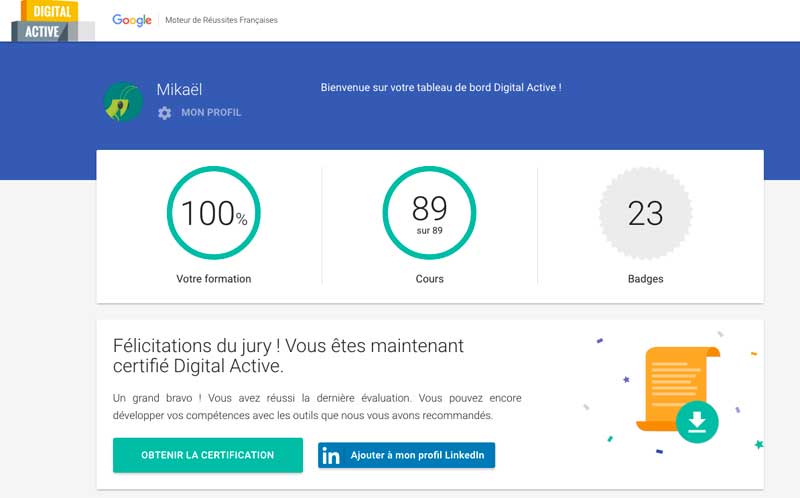The image size is (800, 498).
Task: Click 'Moteur de Réussites Françaises' tagline
Action: pyautogui.click(x=221, y=20)
